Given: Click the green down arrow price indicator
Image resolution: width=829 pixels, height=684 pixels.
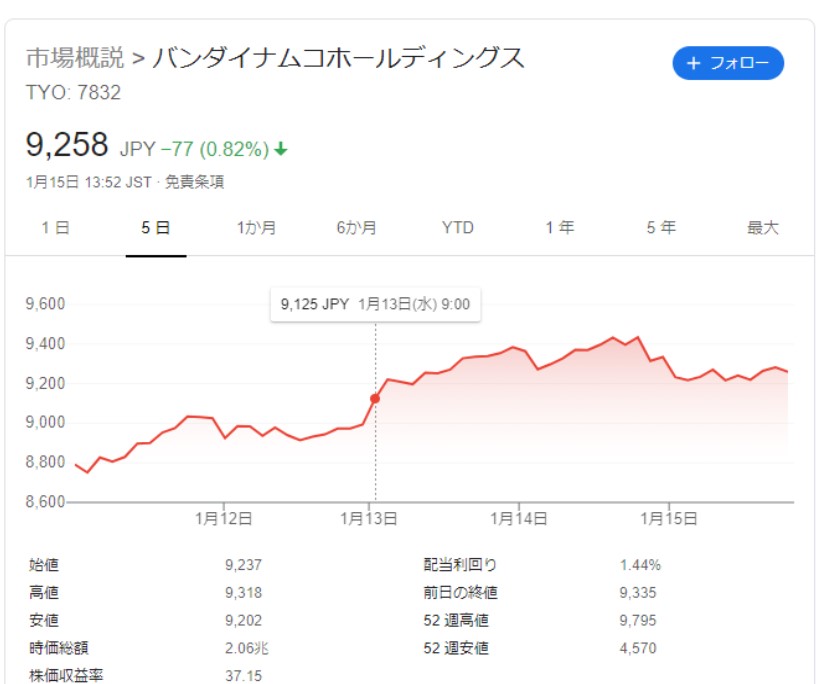Looking at the screenshot, I should pos(281,149).
